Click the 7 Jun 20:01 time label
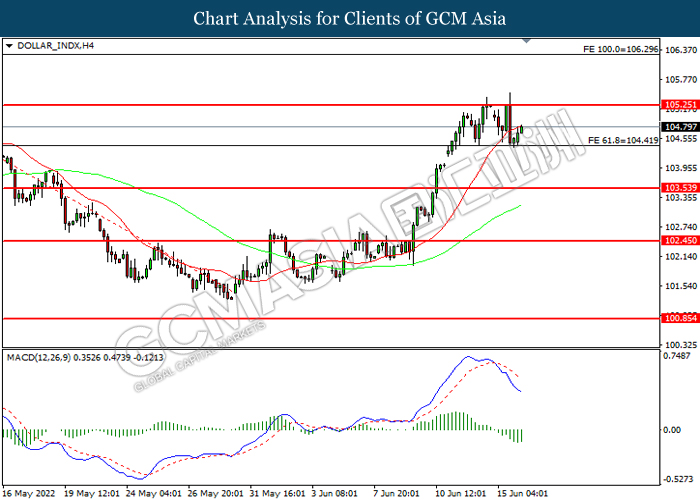700x500 pixels. point(396,493)
